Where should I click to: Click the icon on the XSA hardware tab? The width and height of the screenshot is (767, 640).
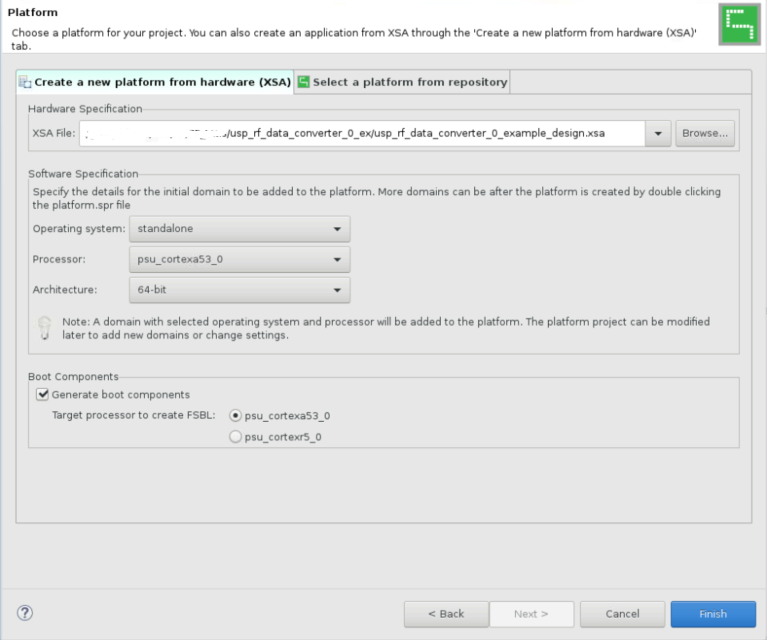click(x=25, y=82)
